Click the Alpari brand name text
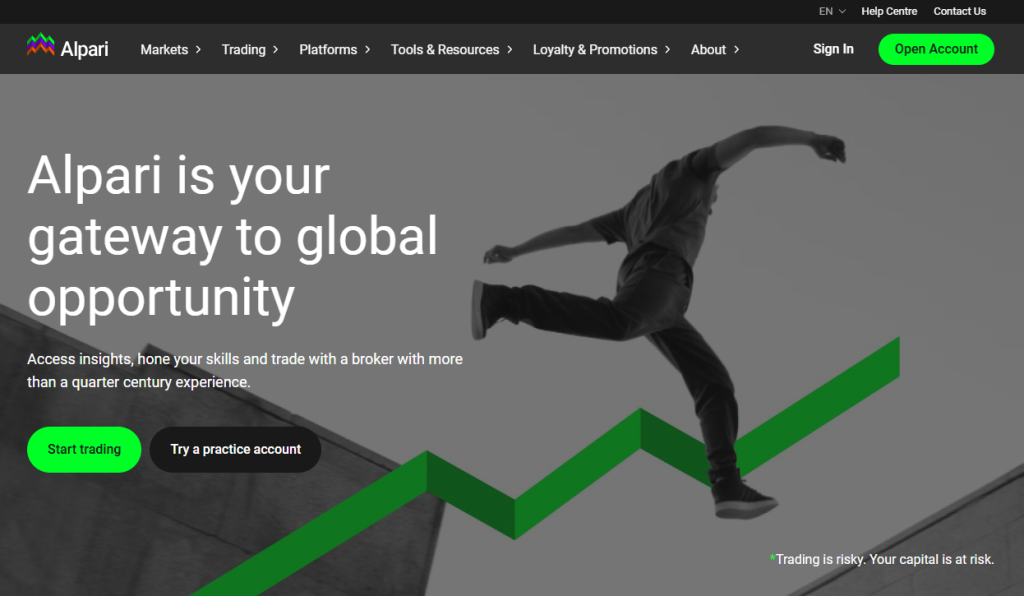Viewport: 1024px width, 596px height. click(x=84, y=49)
